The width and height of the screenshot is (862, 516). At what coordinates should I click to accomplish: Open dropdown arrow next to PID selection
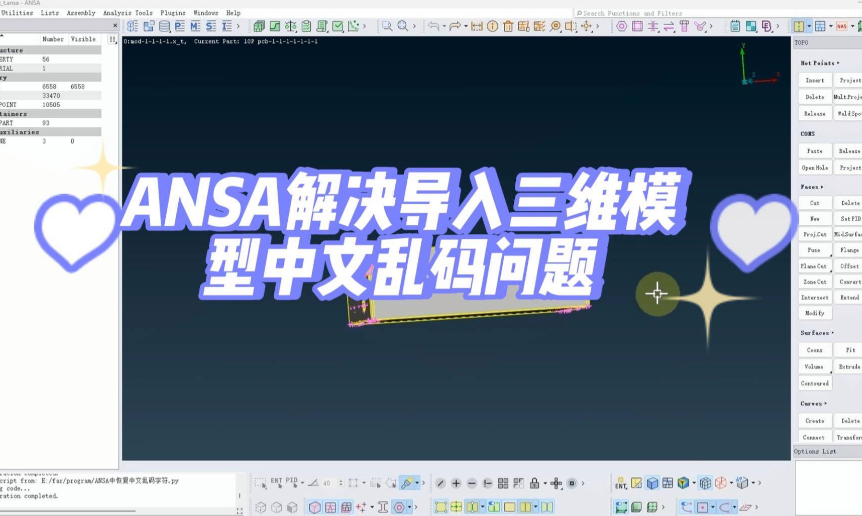tap(302, 484)
